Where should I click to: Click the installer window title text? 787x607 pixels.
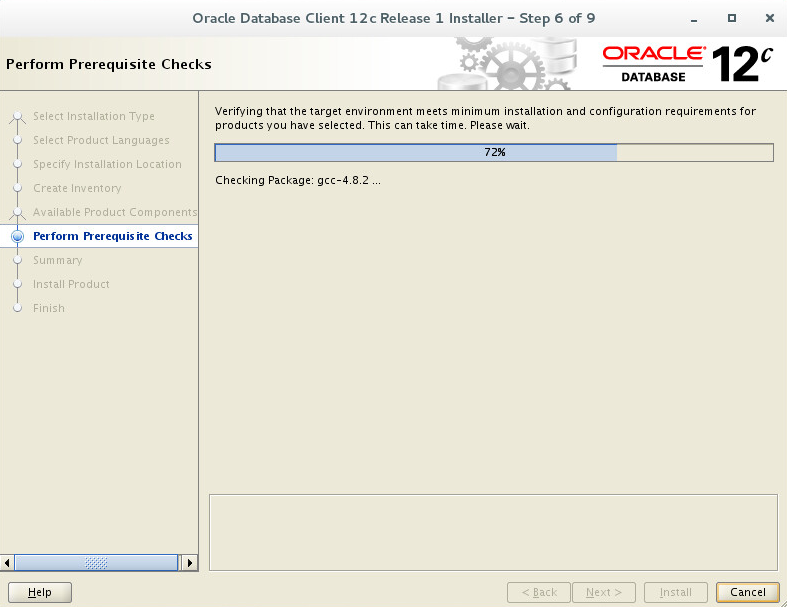pyautogui.click(x=394, y=19)
